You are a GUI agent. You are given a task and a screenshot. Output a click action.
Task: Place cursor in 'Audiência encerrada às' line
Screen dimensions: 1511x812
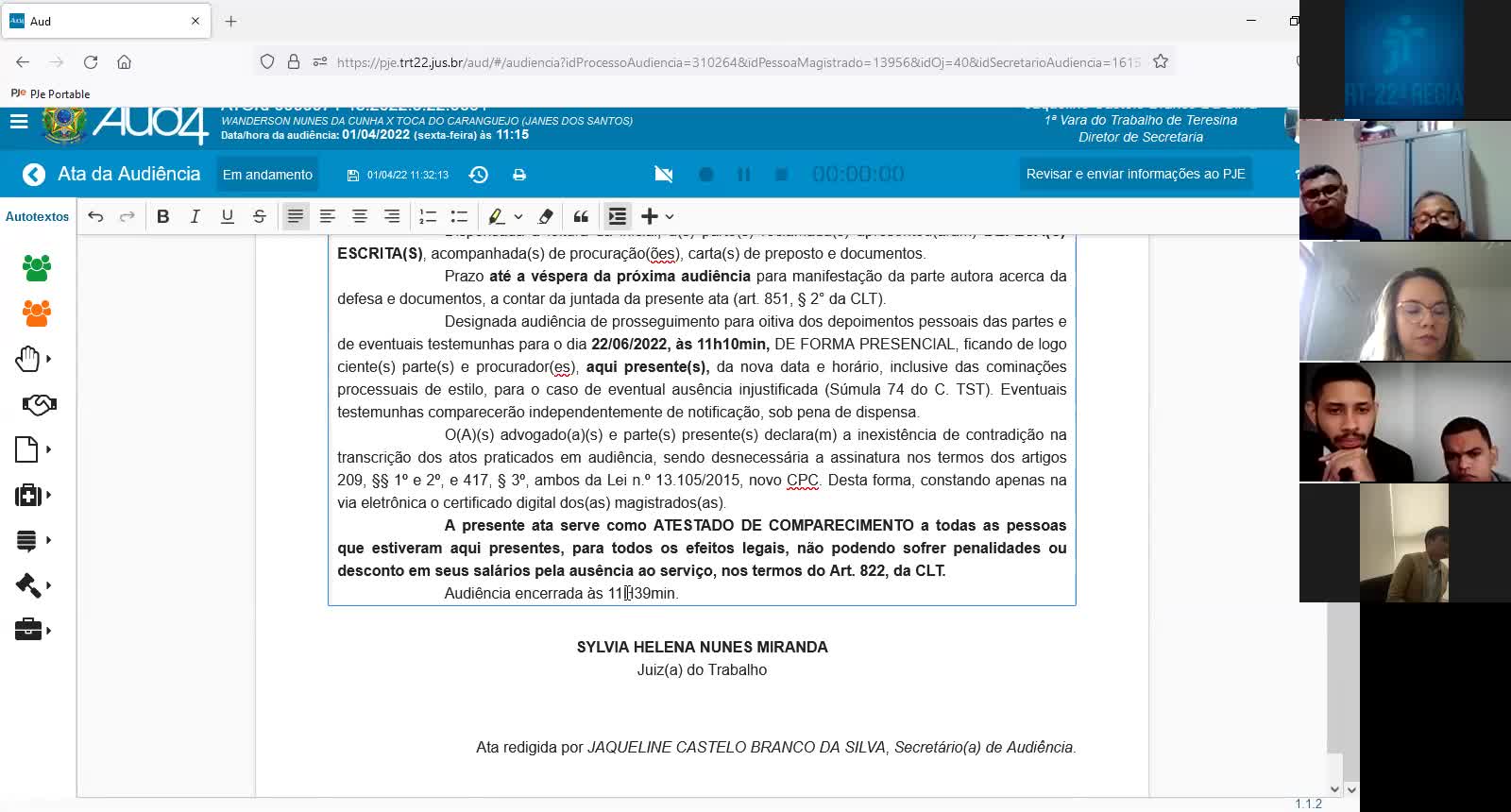pyautogui.click(x=561, y=593)
